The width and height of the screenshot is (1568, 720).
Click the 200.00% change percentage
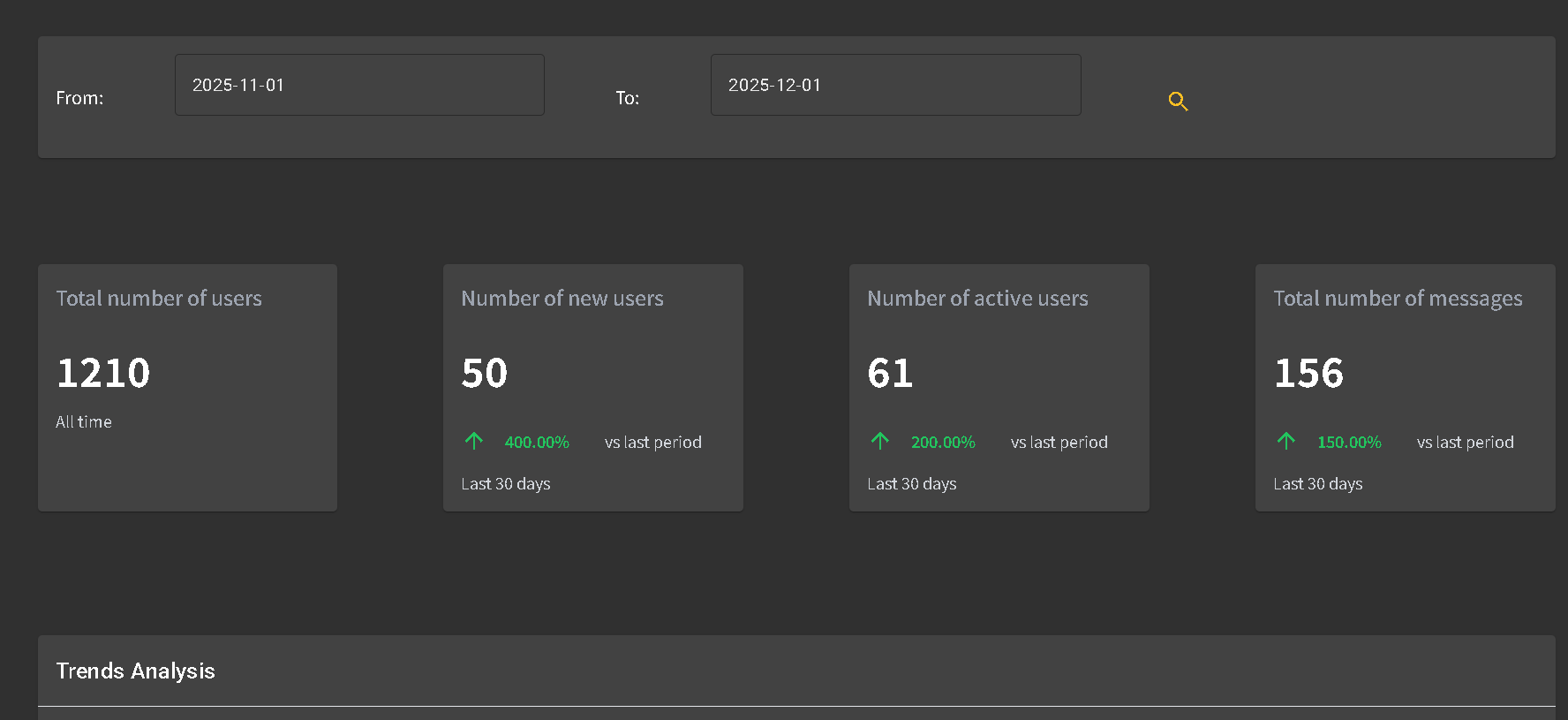(x=943, y=443)
